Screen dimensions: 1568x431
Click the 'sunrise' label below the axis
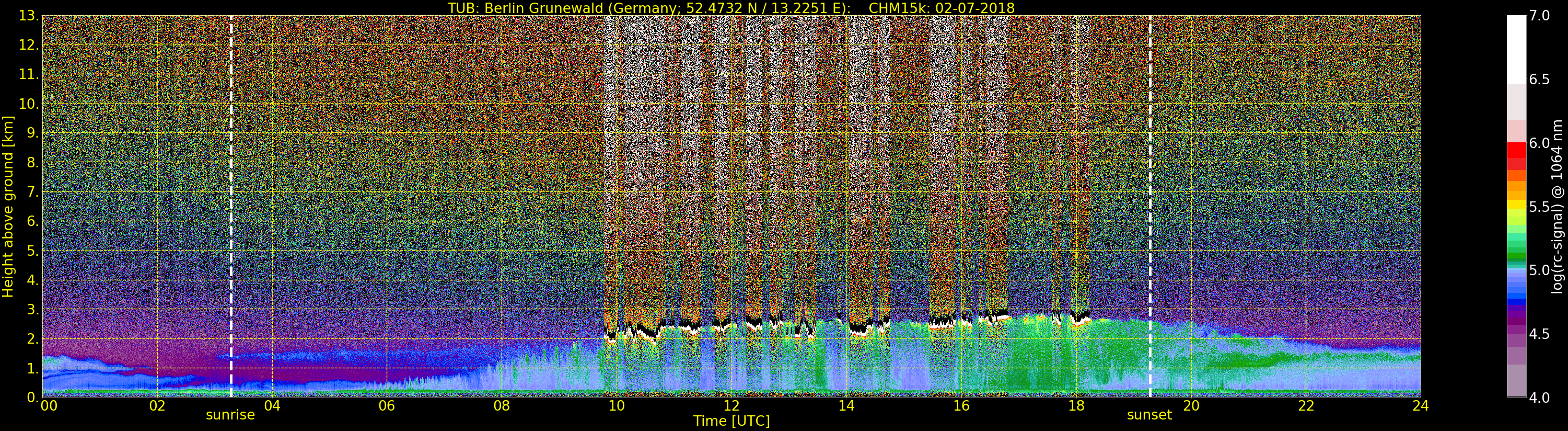[x=230, y=415]
